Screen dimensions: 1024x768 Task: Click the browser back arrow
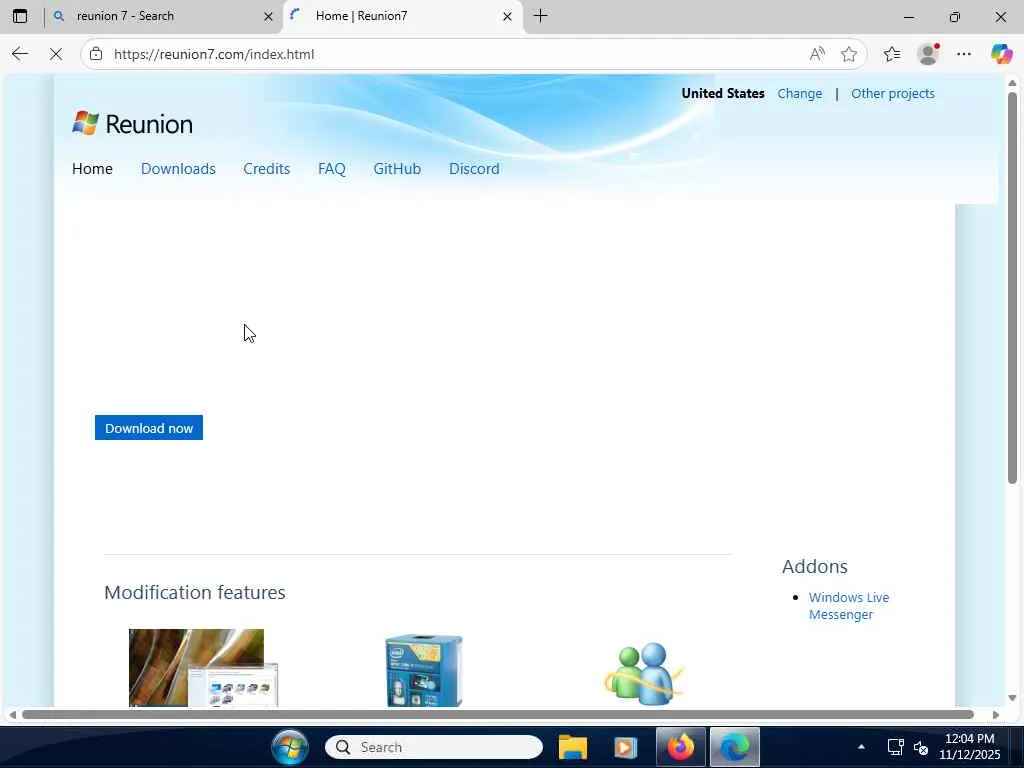[20, 54]
